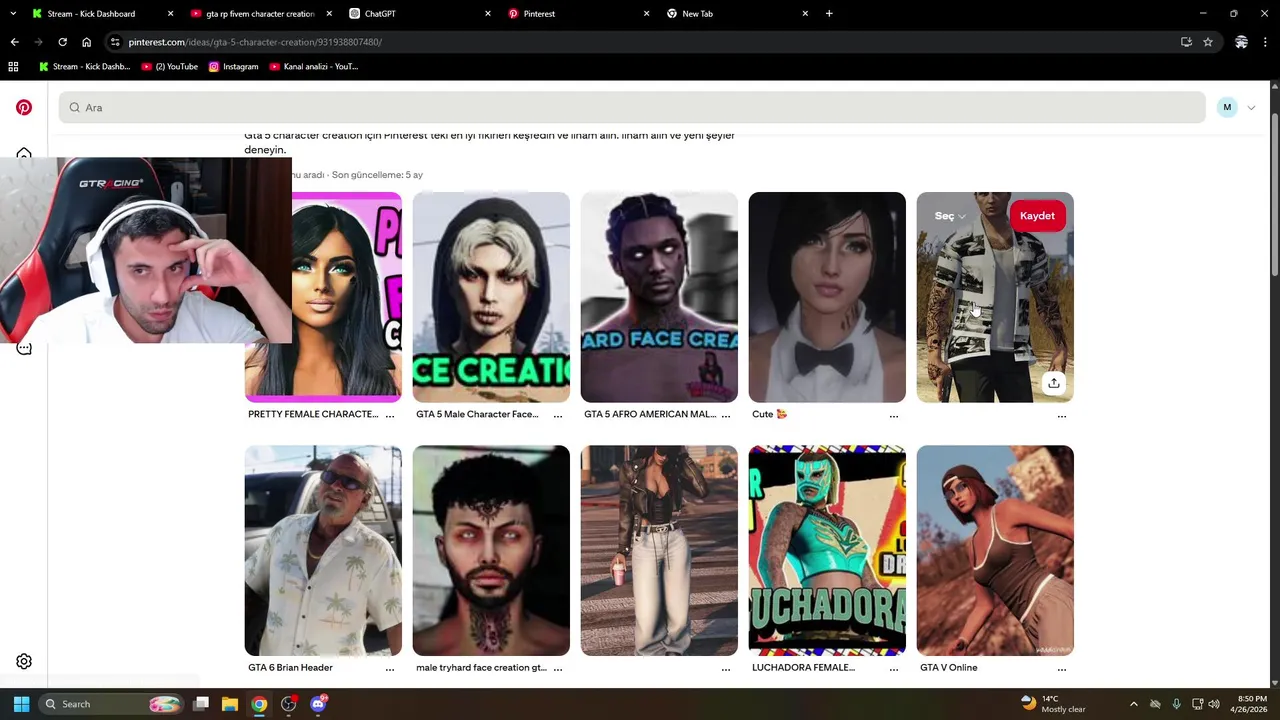Open the tab search dropdown arrow
Image resolution: width=1280 pixels, height=720 pixels.
pos(13,14)
